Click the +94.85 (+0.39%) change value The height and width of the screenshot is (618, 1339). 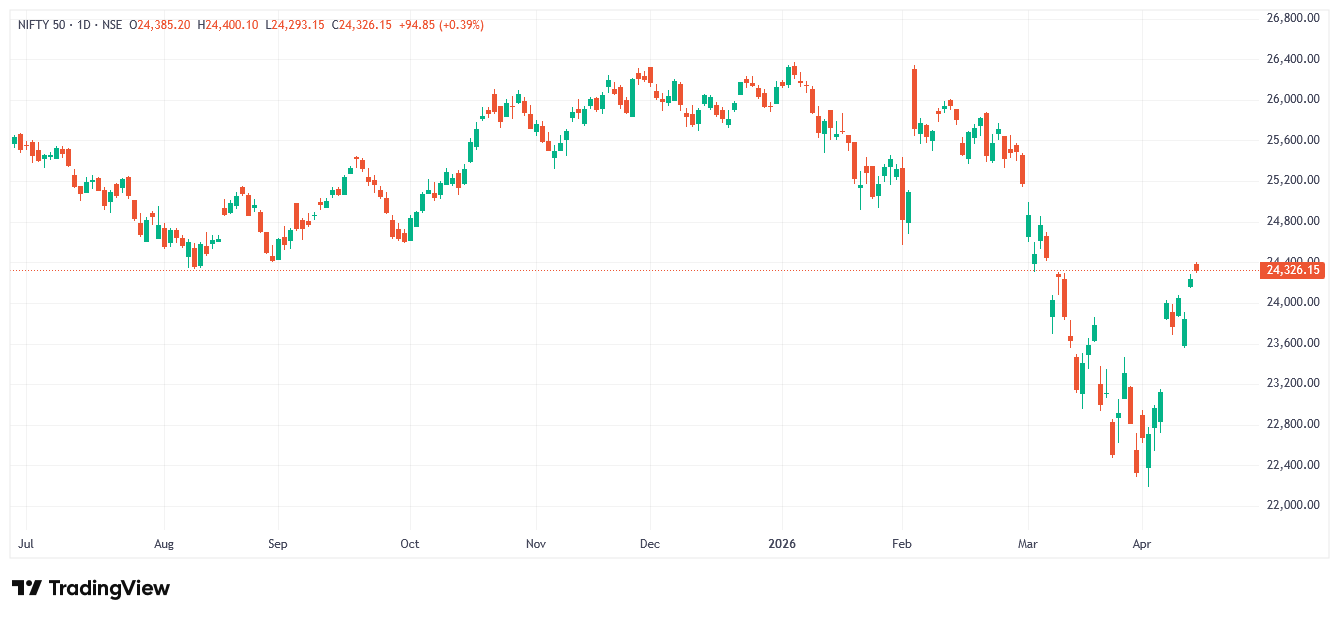pyautogui.click(x=441, y=24)
